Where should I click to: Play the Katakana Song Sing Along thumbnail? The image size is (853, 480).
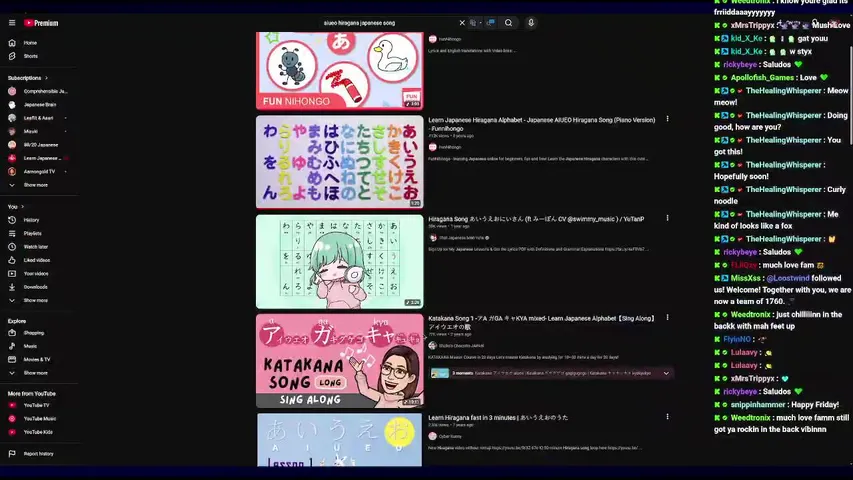pyautogui.click(x=339, y=360)
